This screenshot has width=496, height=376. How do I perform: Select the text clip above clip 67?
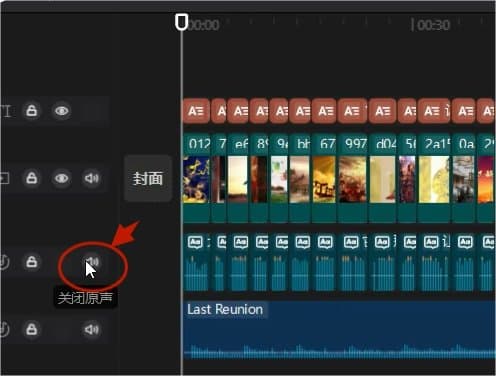[324, 111]
